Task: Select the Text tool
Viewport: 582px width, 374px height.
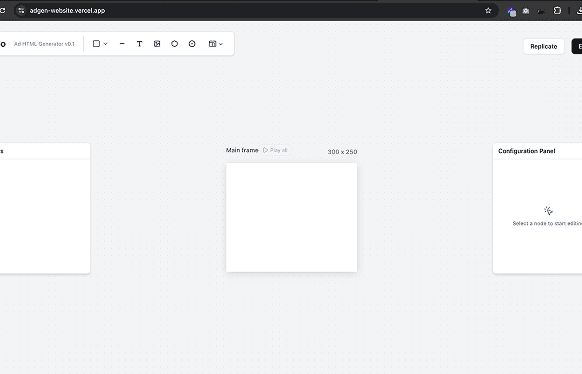Action: pos(140,44)
